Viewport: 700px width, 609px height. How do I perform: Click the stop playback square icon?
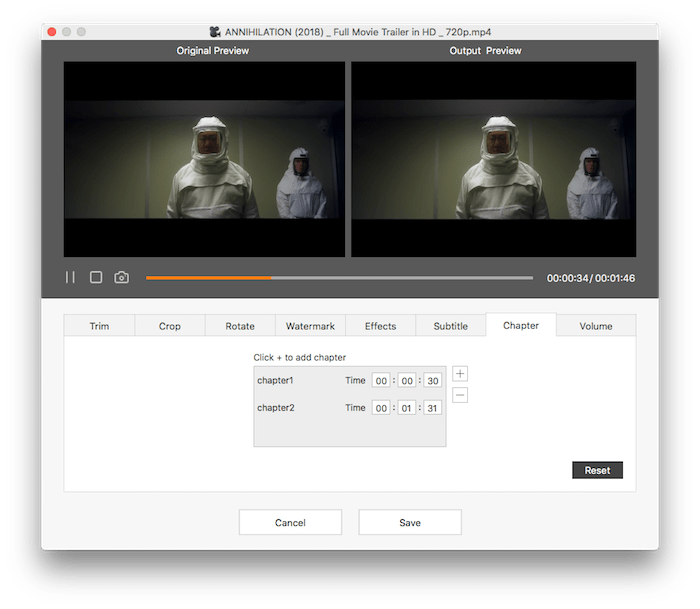(x=96, y=277)
